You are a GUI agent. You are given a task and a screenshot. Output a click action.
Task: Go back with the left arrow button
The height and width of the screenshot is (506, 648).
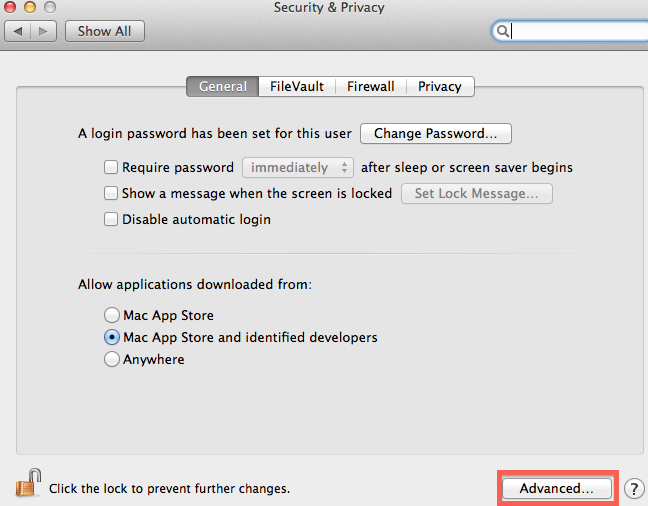click(x=17, y=31)
